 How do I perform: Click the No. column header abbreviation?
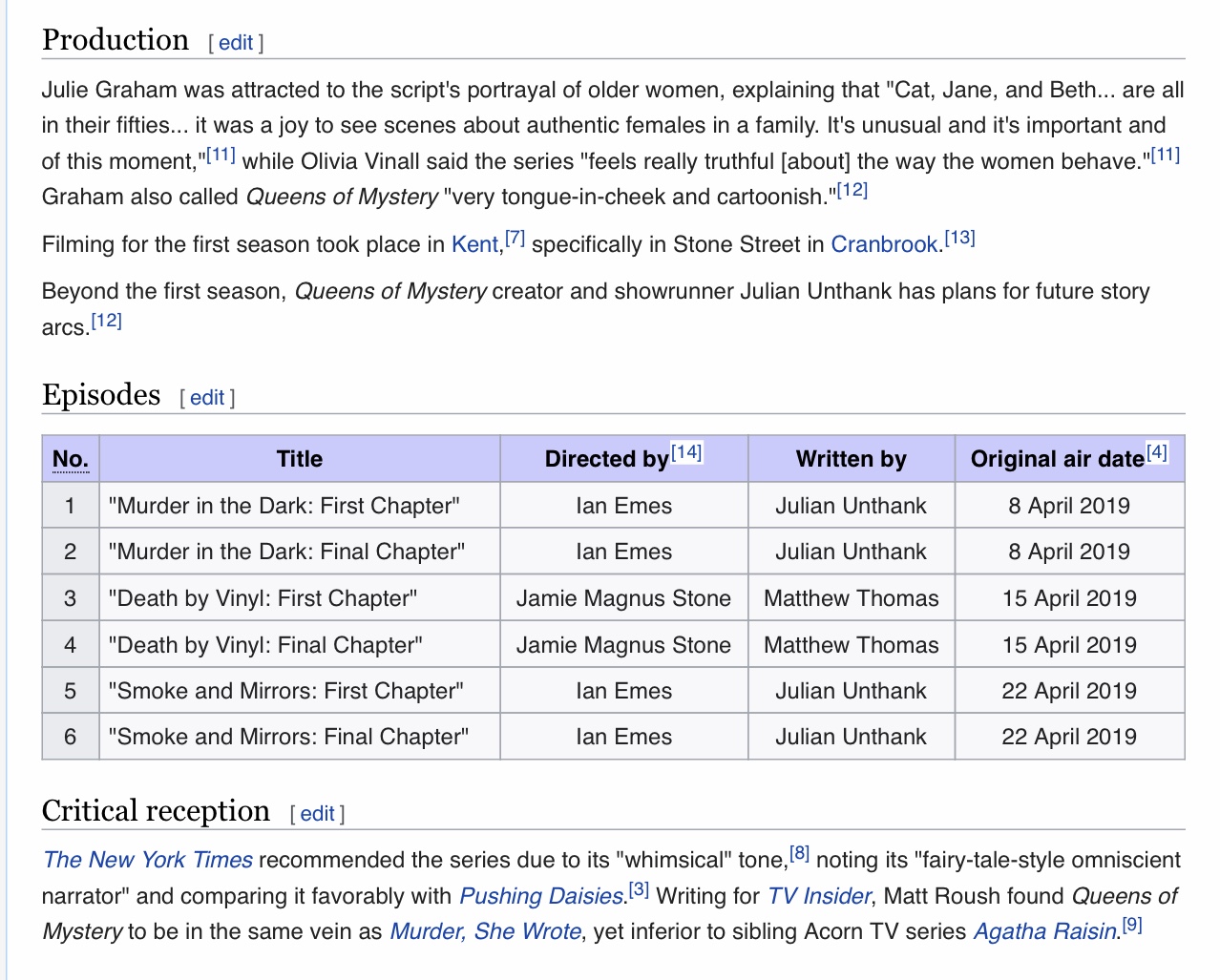pos(71,459)
